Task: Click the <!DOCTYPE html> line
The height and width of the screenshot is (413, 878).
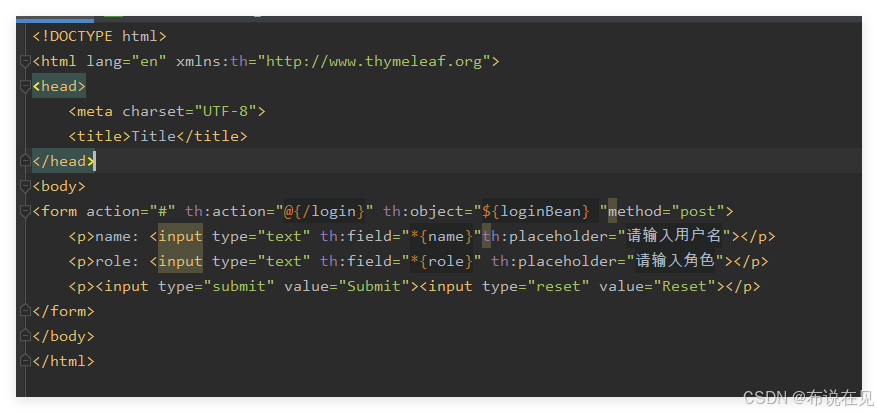Action: click(100, 36)
